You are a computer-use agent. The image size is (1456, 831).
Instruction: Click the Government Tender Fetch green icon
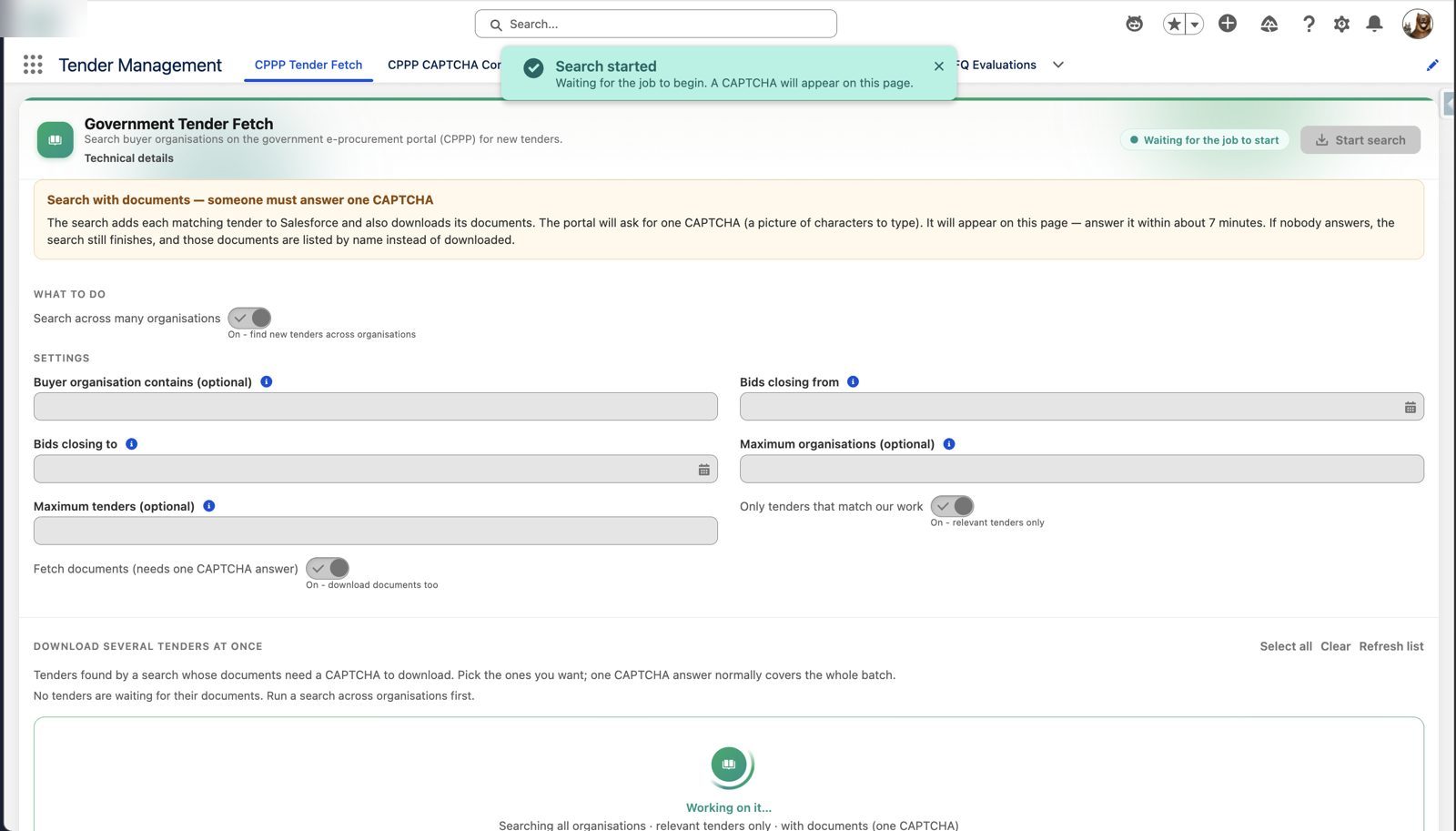(x=55, y=140)
